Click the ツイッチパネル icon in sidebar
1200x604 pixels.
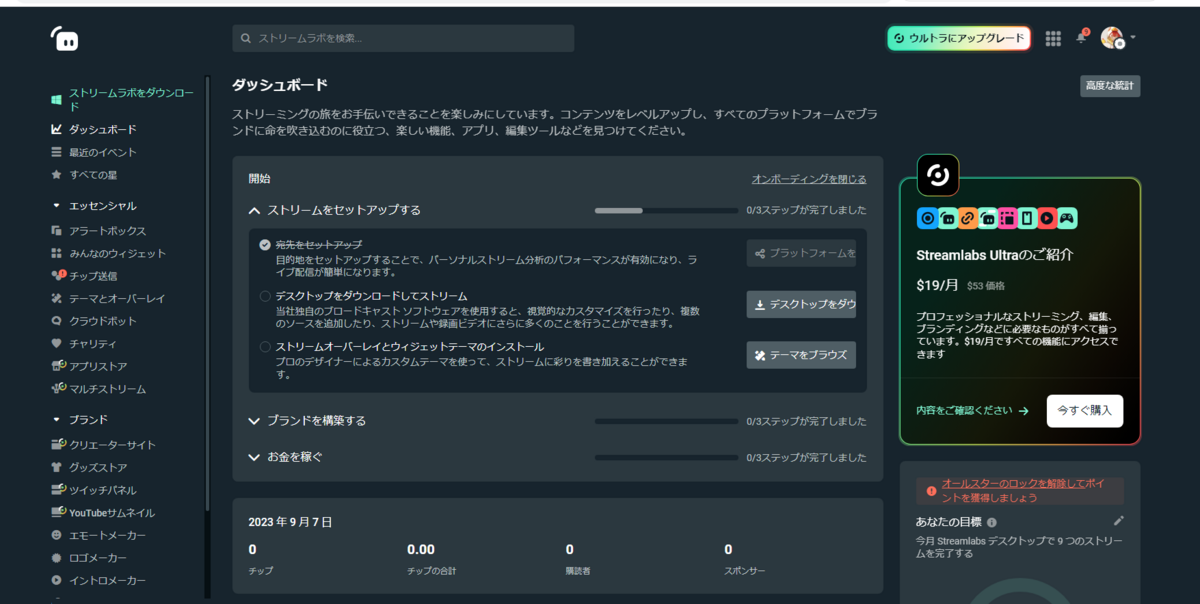[x=59, y=489]
